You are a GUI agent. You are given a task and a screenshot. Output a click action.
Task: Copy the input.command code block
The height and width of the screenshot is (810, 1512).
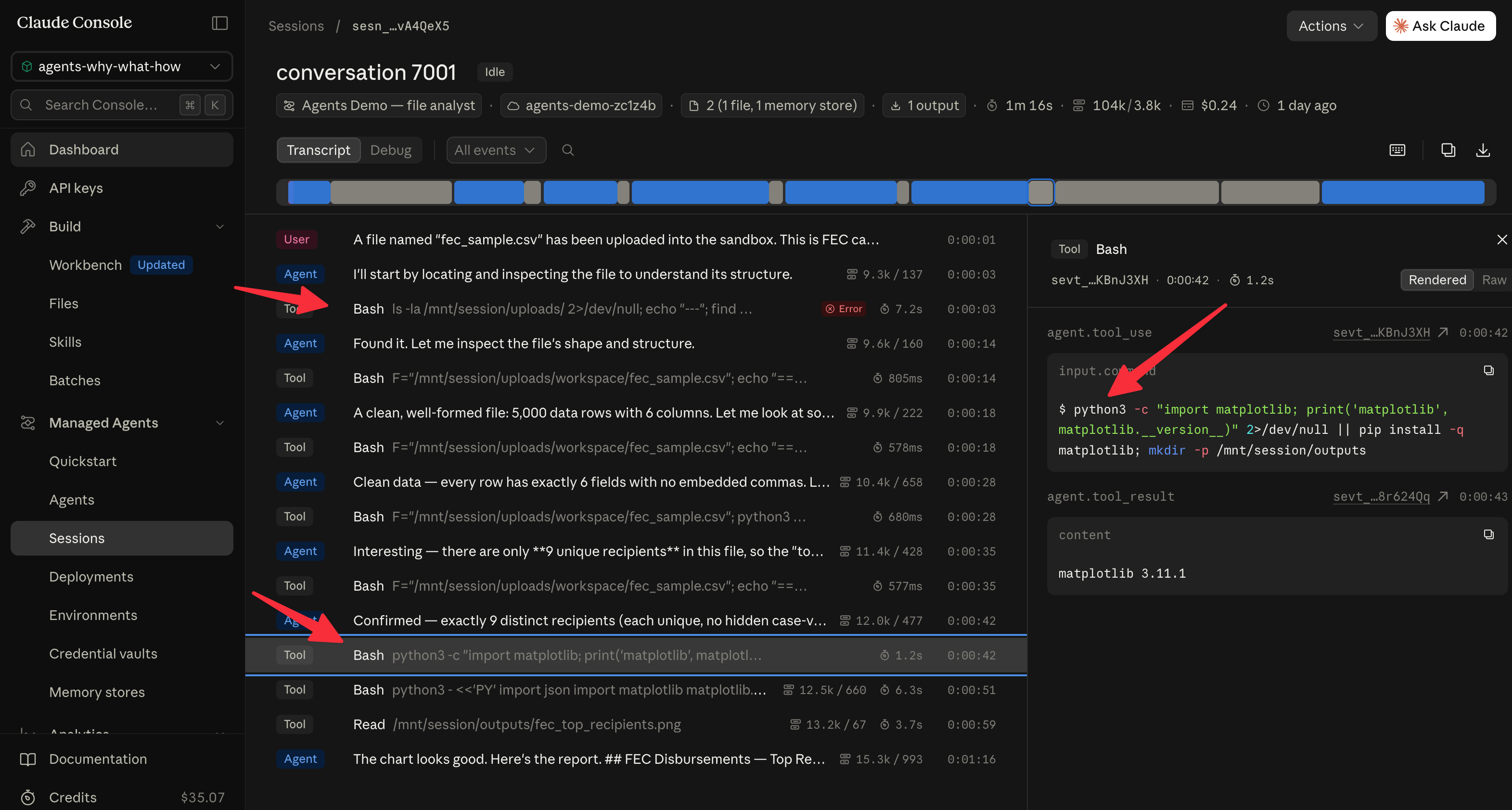tap(1488, 370)
